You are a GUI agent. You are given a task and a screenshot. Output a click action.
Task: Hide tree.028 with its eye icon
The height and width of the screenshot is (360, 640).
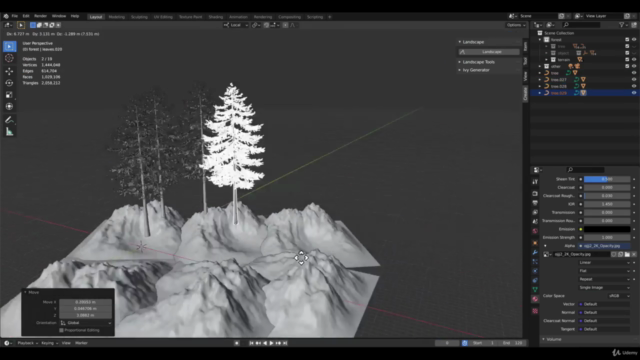click(x=634, y=86)
